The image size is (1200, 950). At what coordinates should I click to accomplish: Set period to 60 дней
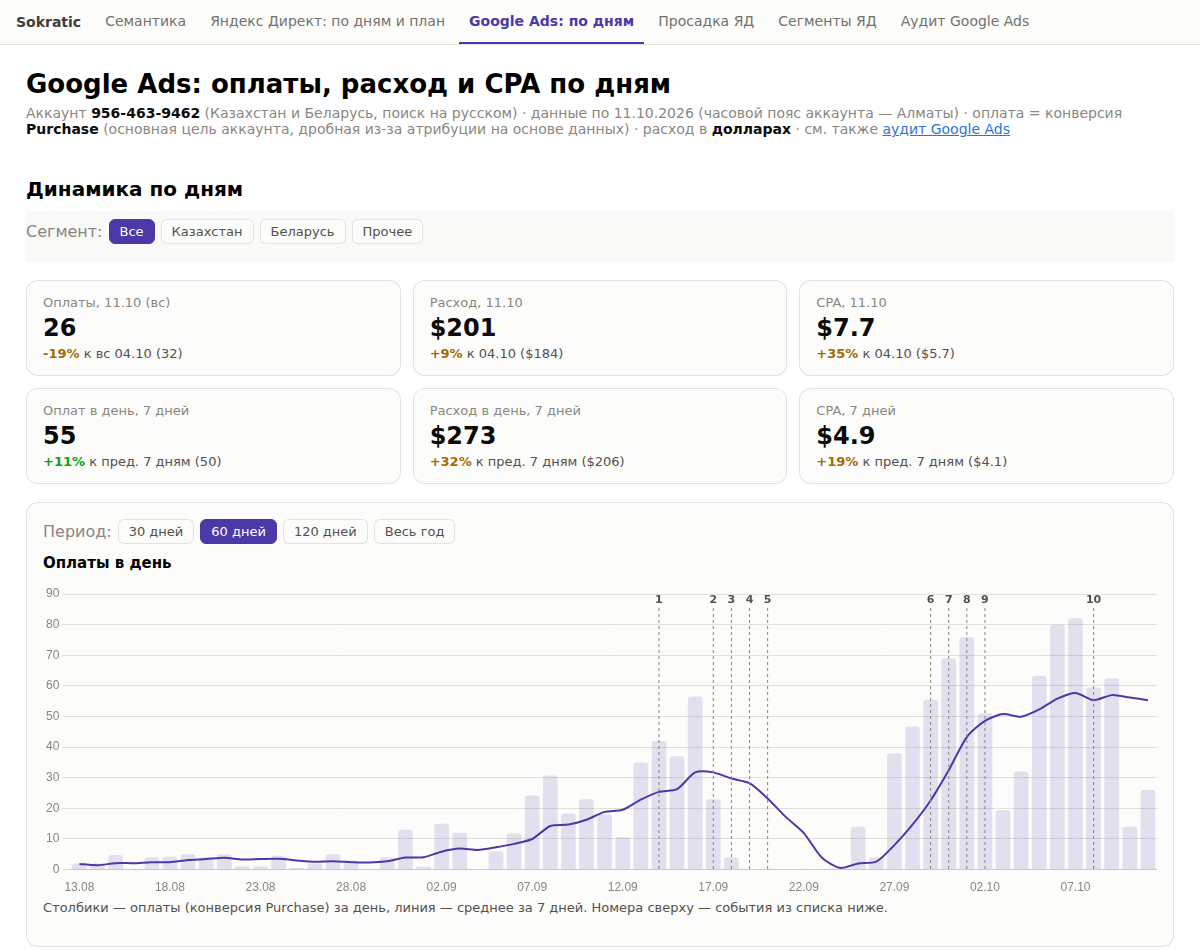[x=238, y=531]
